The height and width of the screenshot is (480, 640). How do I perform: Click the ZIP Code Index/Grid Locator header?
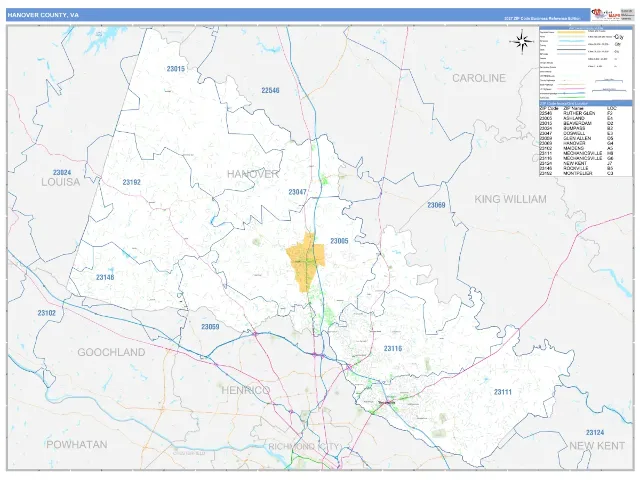pyautogui.click(x=585, y=104)
